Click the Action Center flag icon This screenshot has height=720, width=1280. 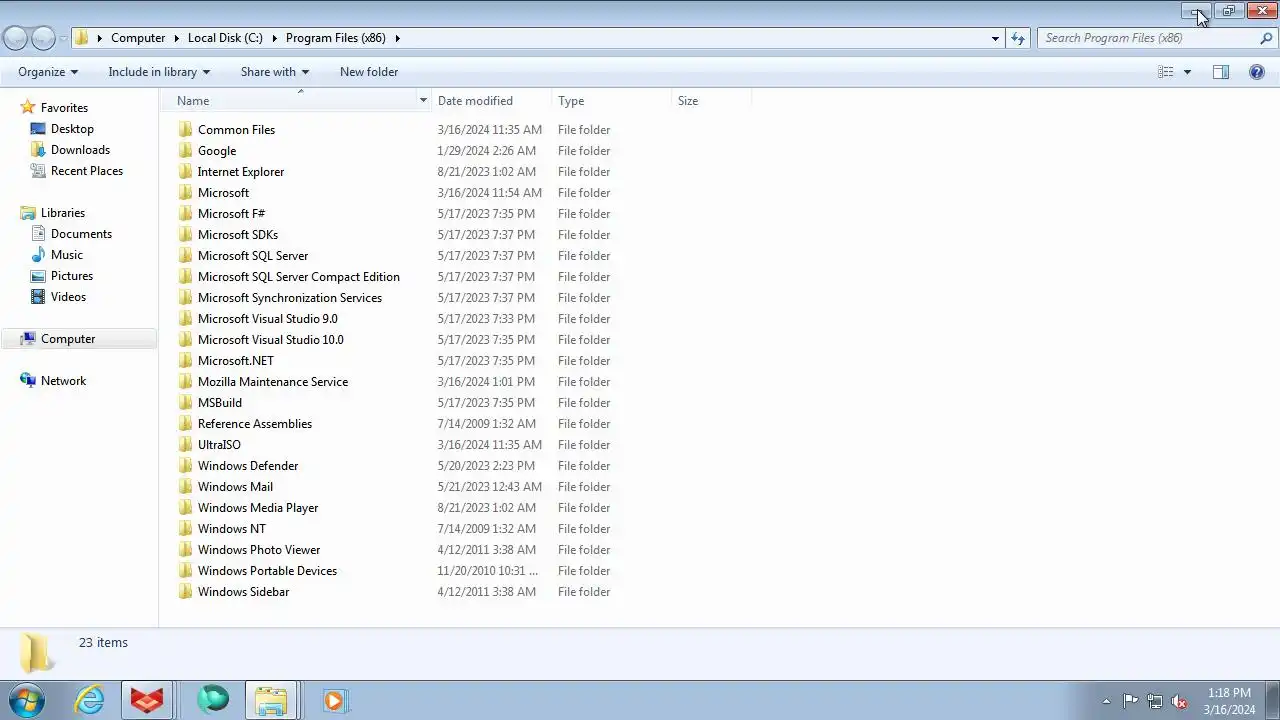(1130, 701)
